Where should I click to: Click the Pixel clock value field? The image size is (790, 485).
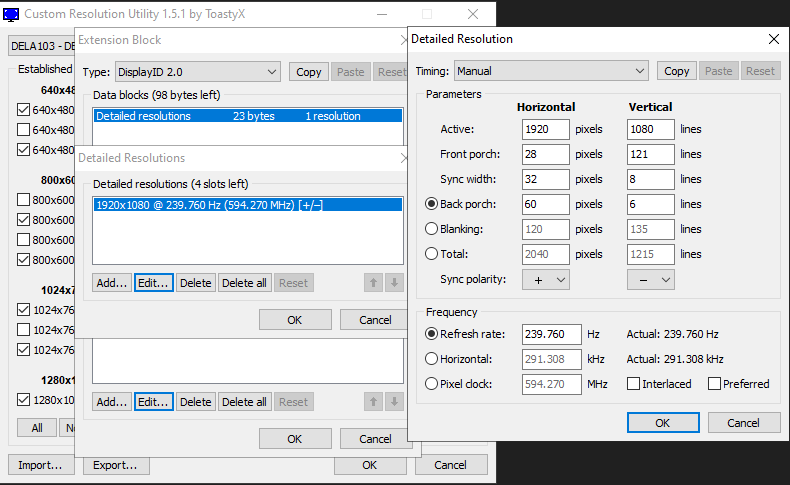[x=552, y=384]
